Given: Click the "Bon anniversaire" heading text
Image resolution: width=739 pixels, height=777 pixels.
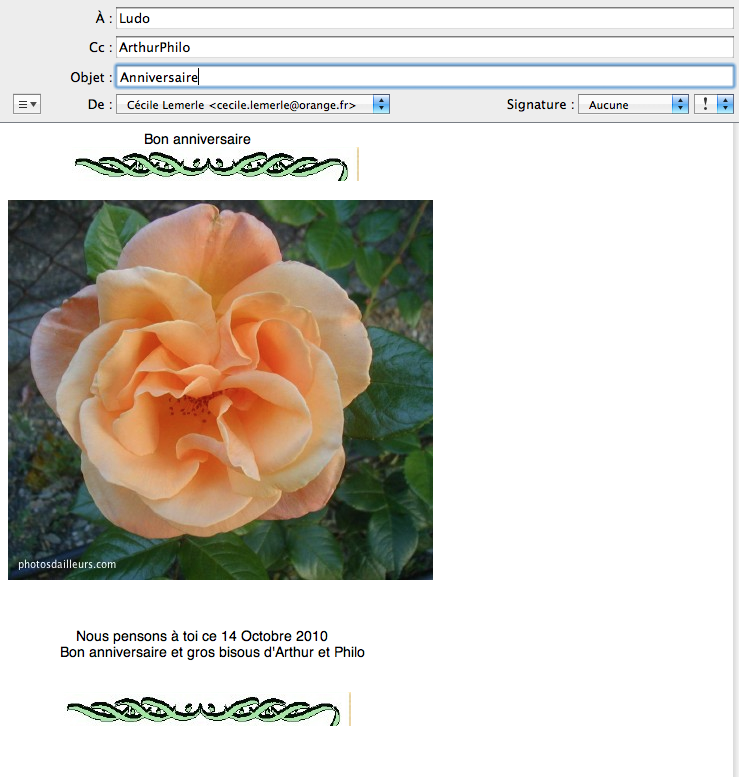Looking at the screenshot, I should 197,139.
